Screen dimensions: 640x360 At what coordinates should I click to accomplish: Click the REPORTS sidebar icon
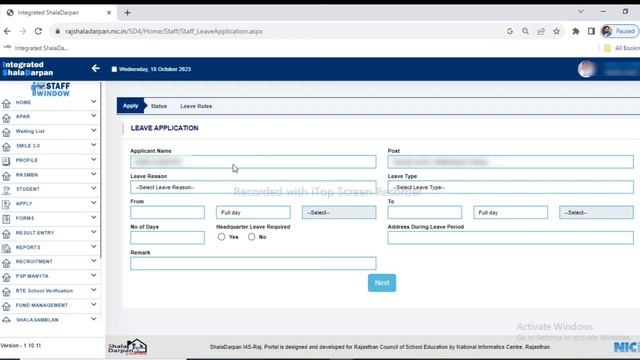(6, 248)
